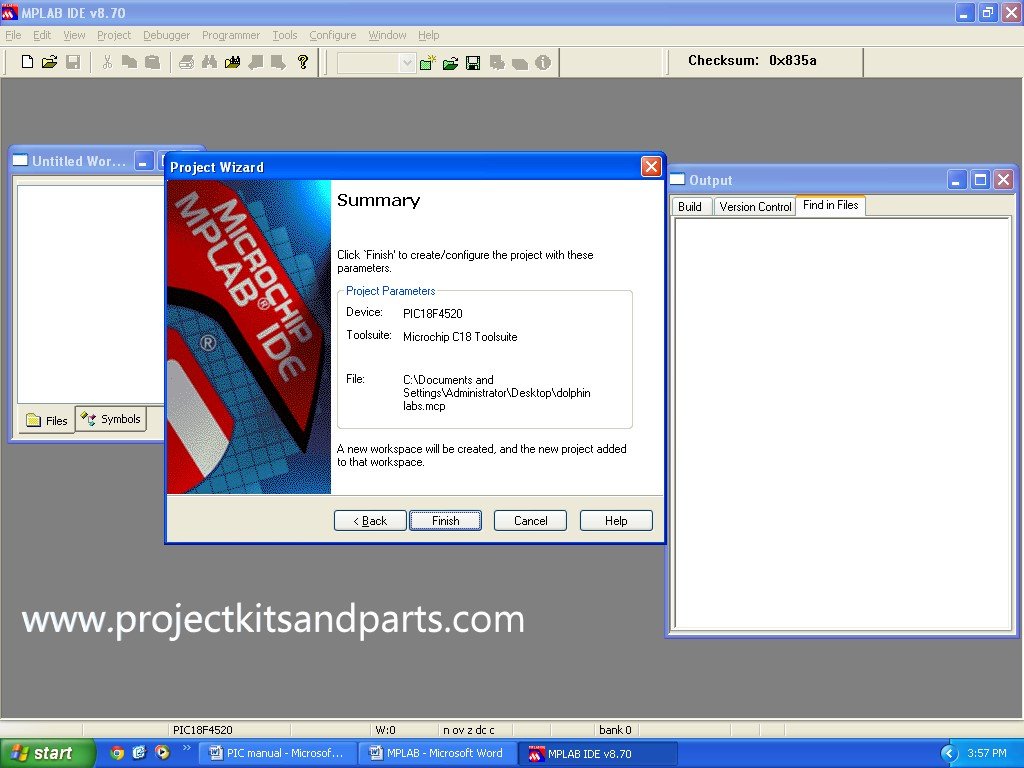This screenshot has height=768, width=1024.
Task: Go Back in the Project Wizard
Action: coord(370,521)
